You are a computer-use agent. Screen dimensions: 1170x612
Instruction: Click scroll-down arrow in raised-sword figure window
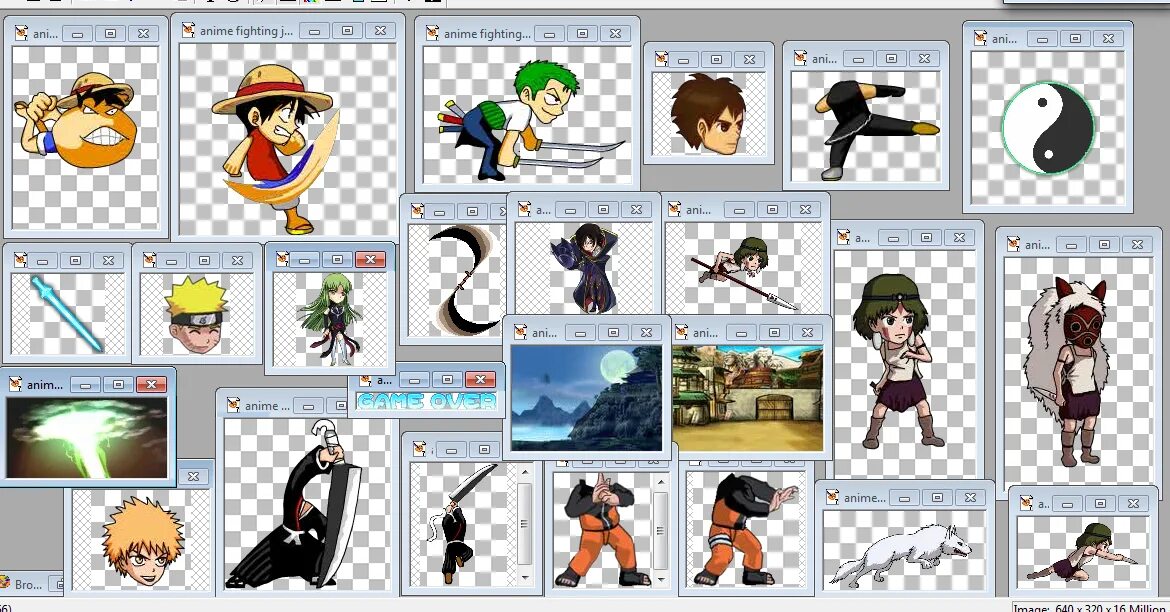point(525,578)
